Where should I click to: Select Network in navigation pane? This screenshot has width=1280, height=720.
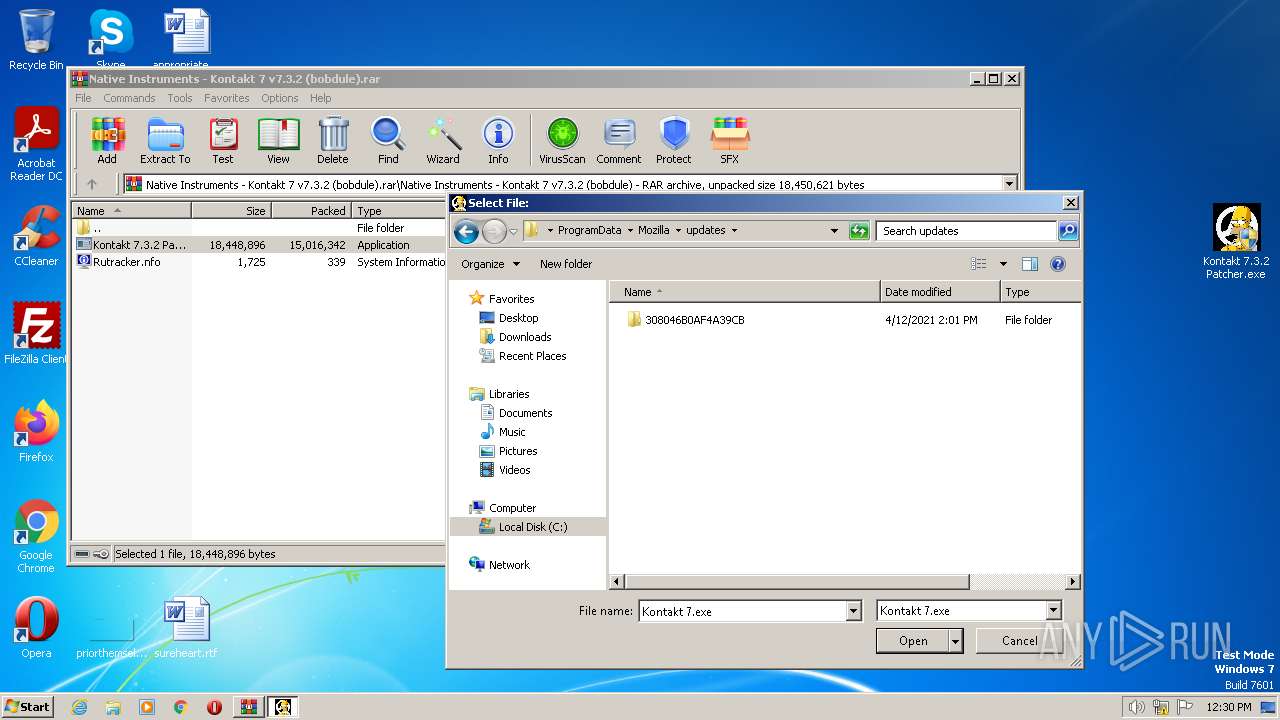click(509, 565)
